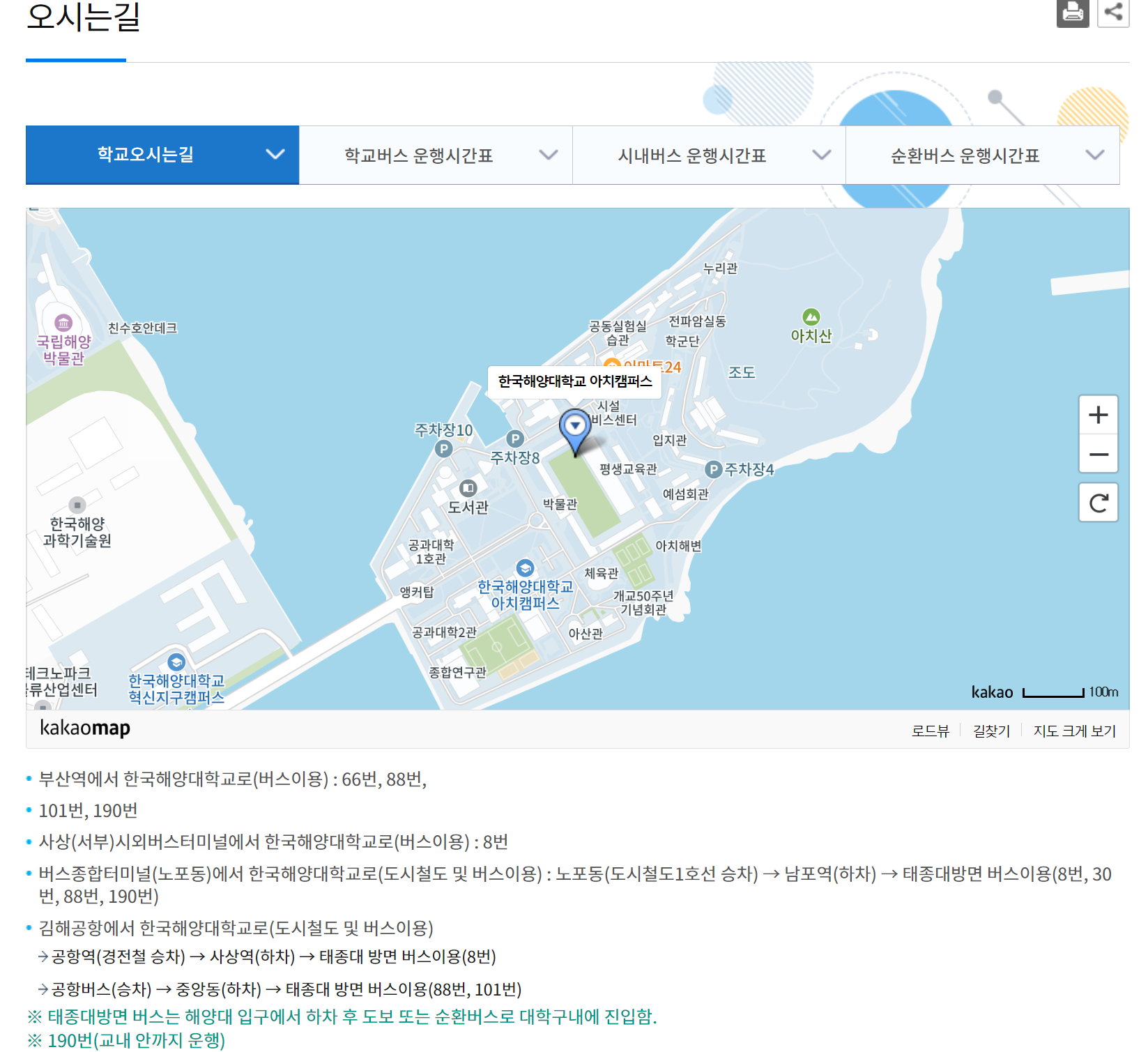
Task: Click the 아치산 mountain icon
Action: [811, 317]
